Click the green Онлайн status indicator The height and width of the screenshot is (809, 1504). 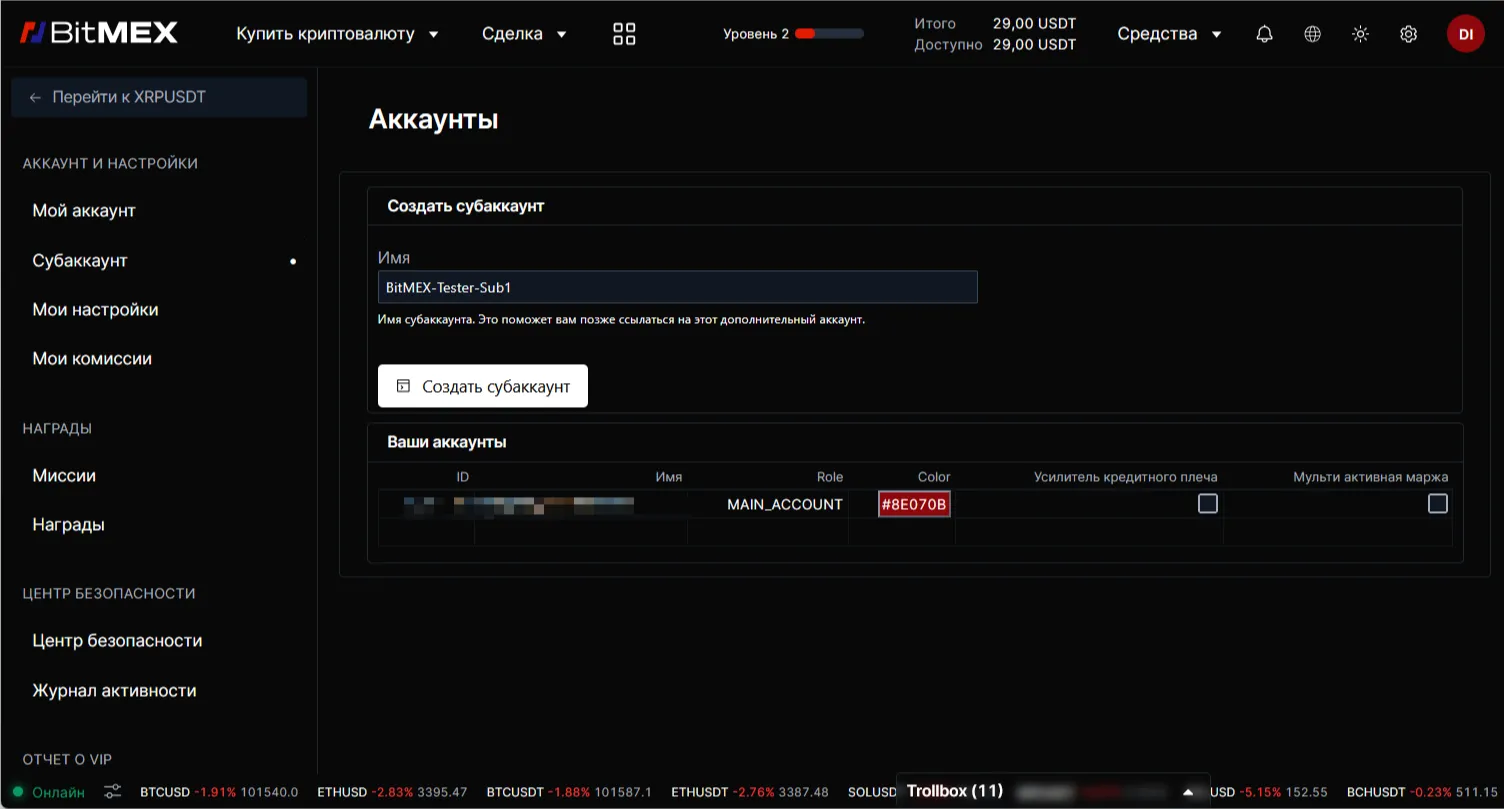click(49, 792)
